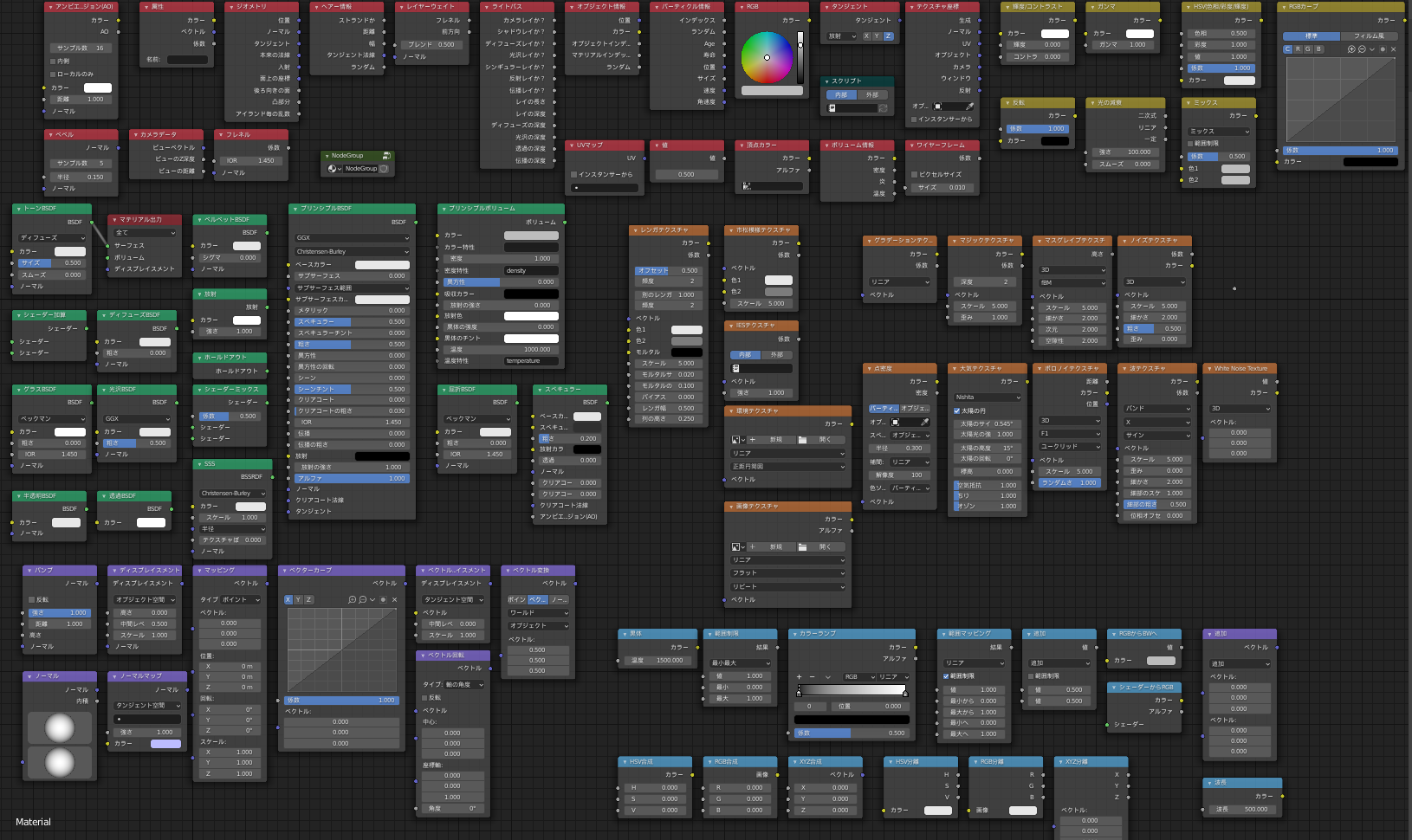Click the − icon to remove a カラーランプ stop
The image size is (1412, 840).
pos(813,676)
